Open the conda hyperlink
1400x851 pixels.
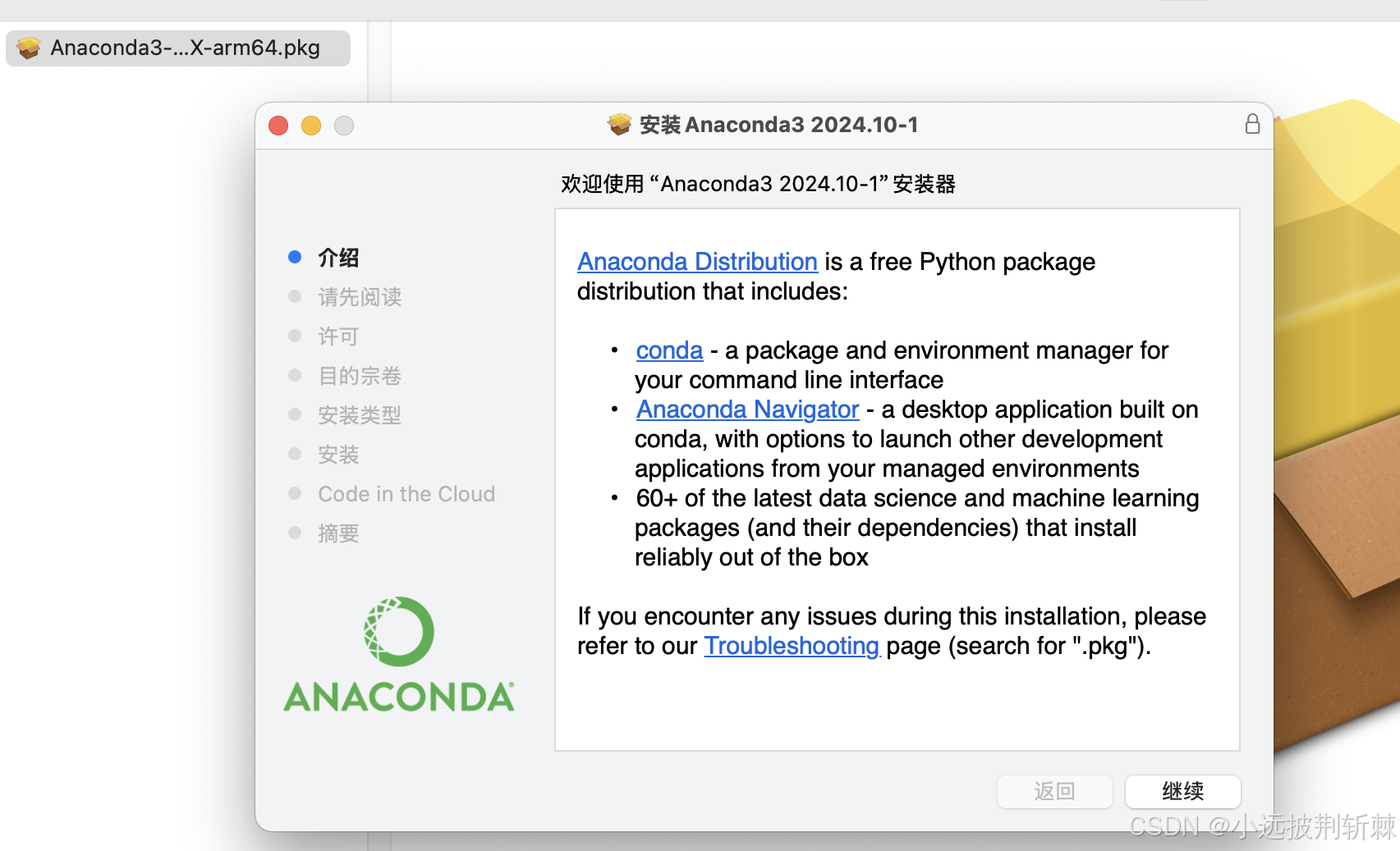click(x=669, y=350)
